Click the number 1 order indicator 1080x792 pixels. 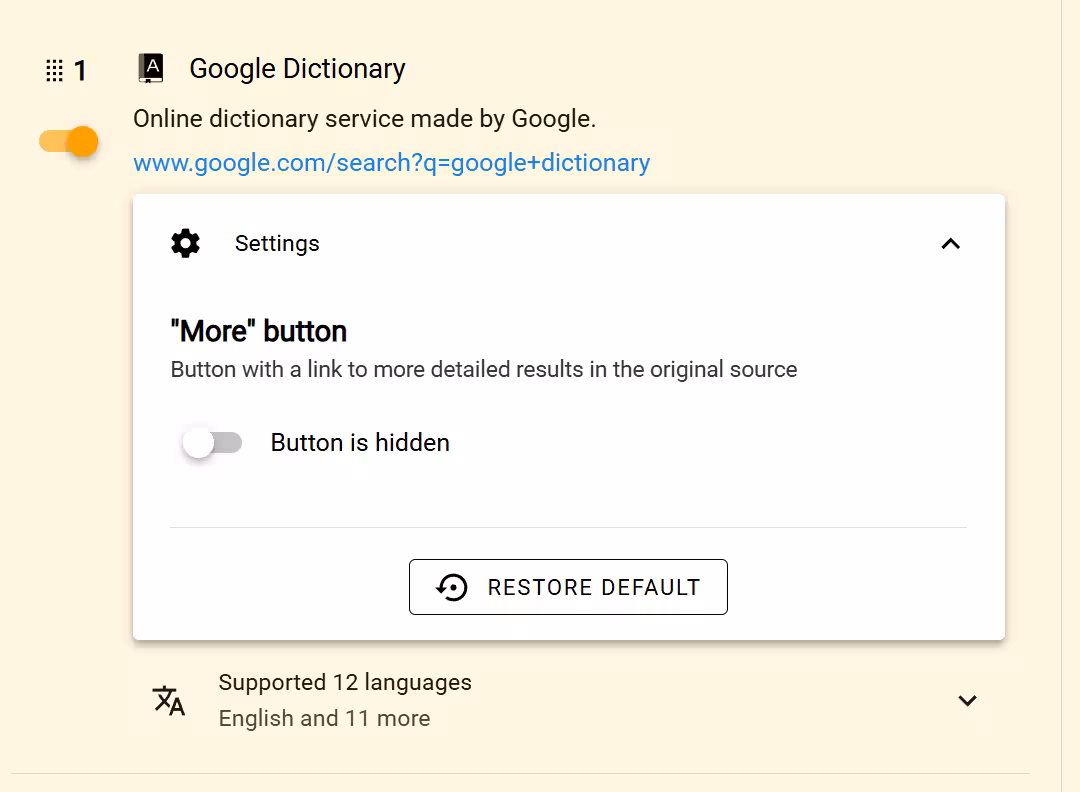[x=81, y=71]
